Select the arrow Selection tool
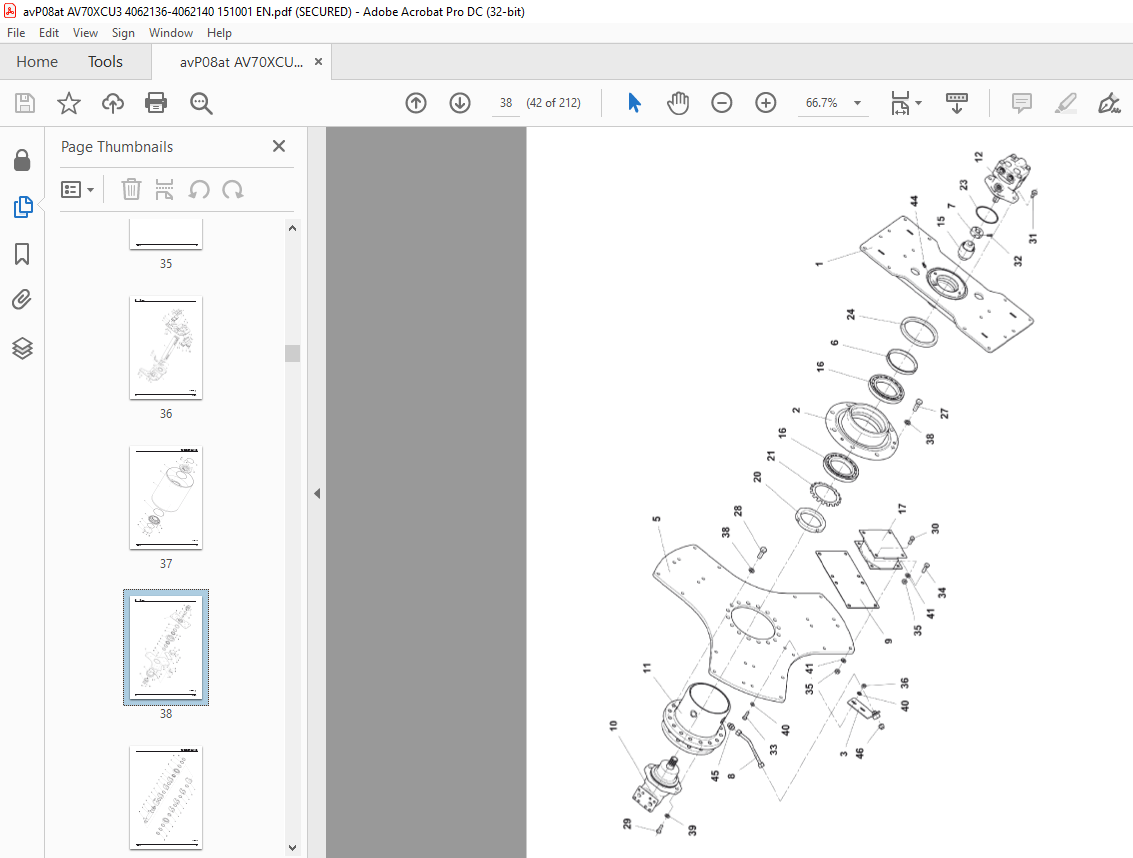Screen dimensions: 1133x858 (634, 103)
